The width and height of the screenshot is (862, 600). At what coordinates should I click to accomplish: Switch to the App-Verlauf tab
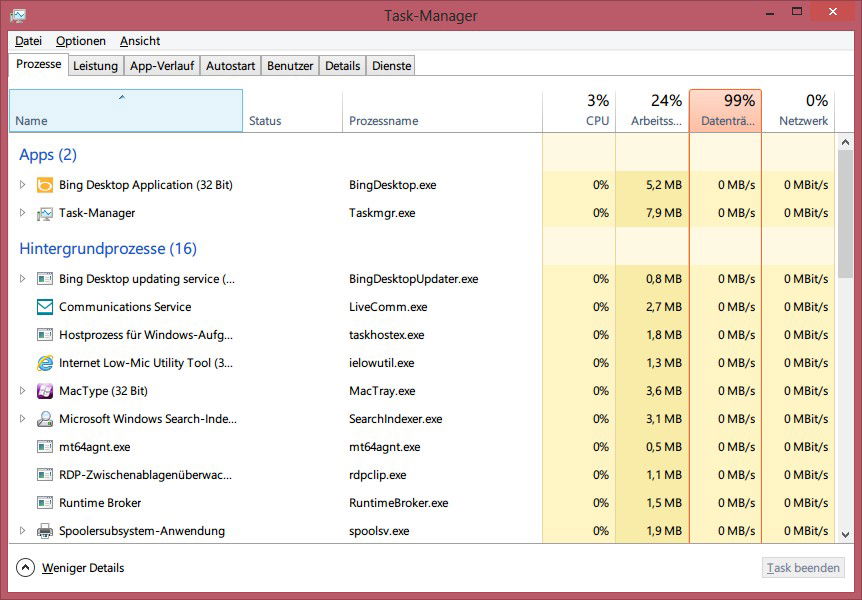[x=162, y=66]
